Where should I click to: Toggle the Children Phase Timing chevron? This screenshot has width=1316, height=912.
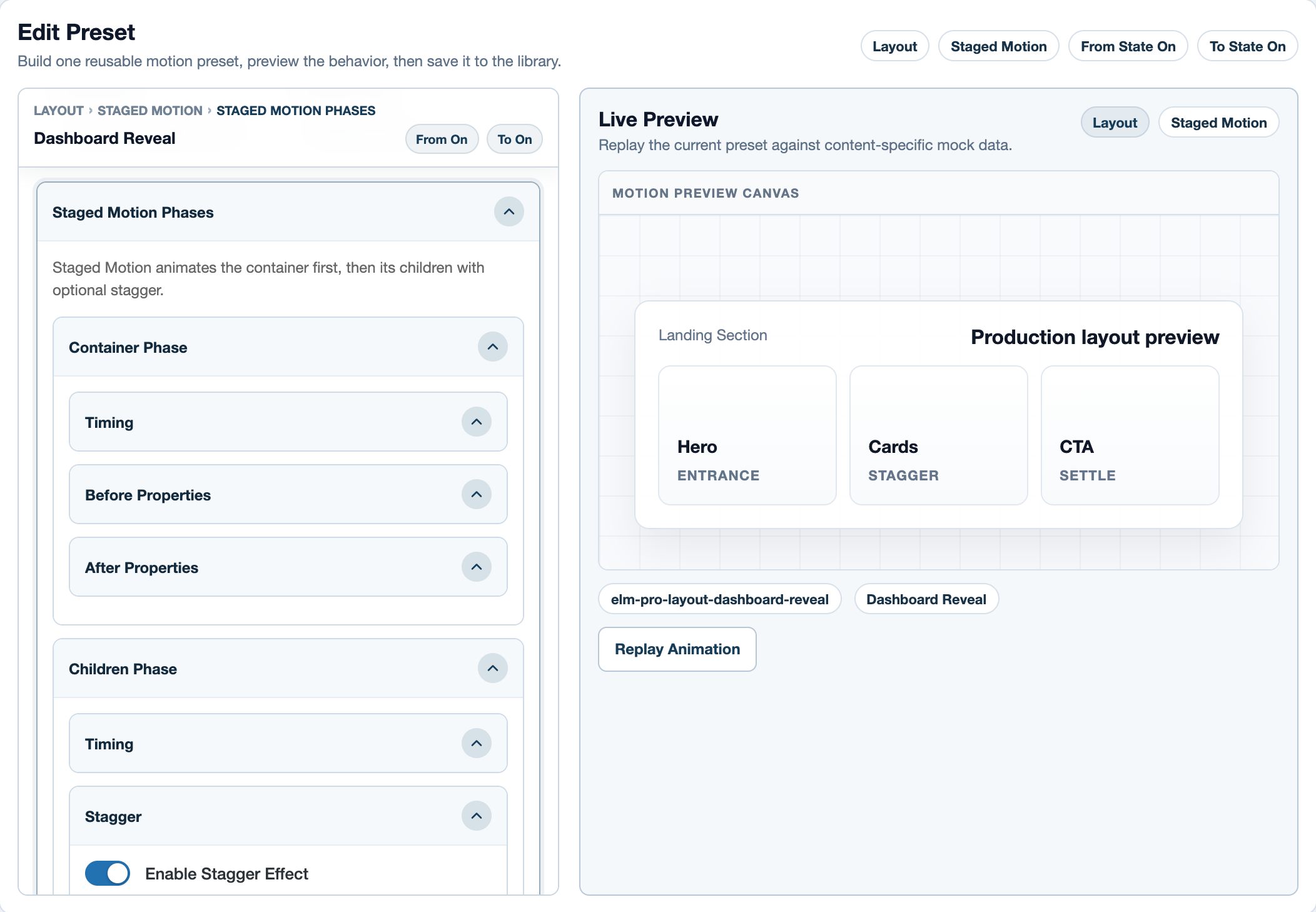tap(477, 744)
